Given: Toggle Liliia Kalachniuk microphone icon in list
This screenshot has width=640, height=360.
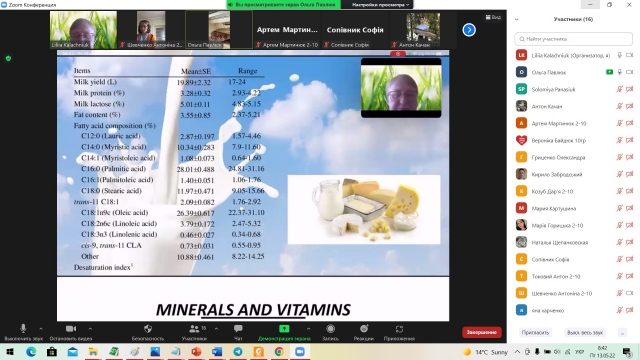Looking at the screenshot, I should coord(620,55).
